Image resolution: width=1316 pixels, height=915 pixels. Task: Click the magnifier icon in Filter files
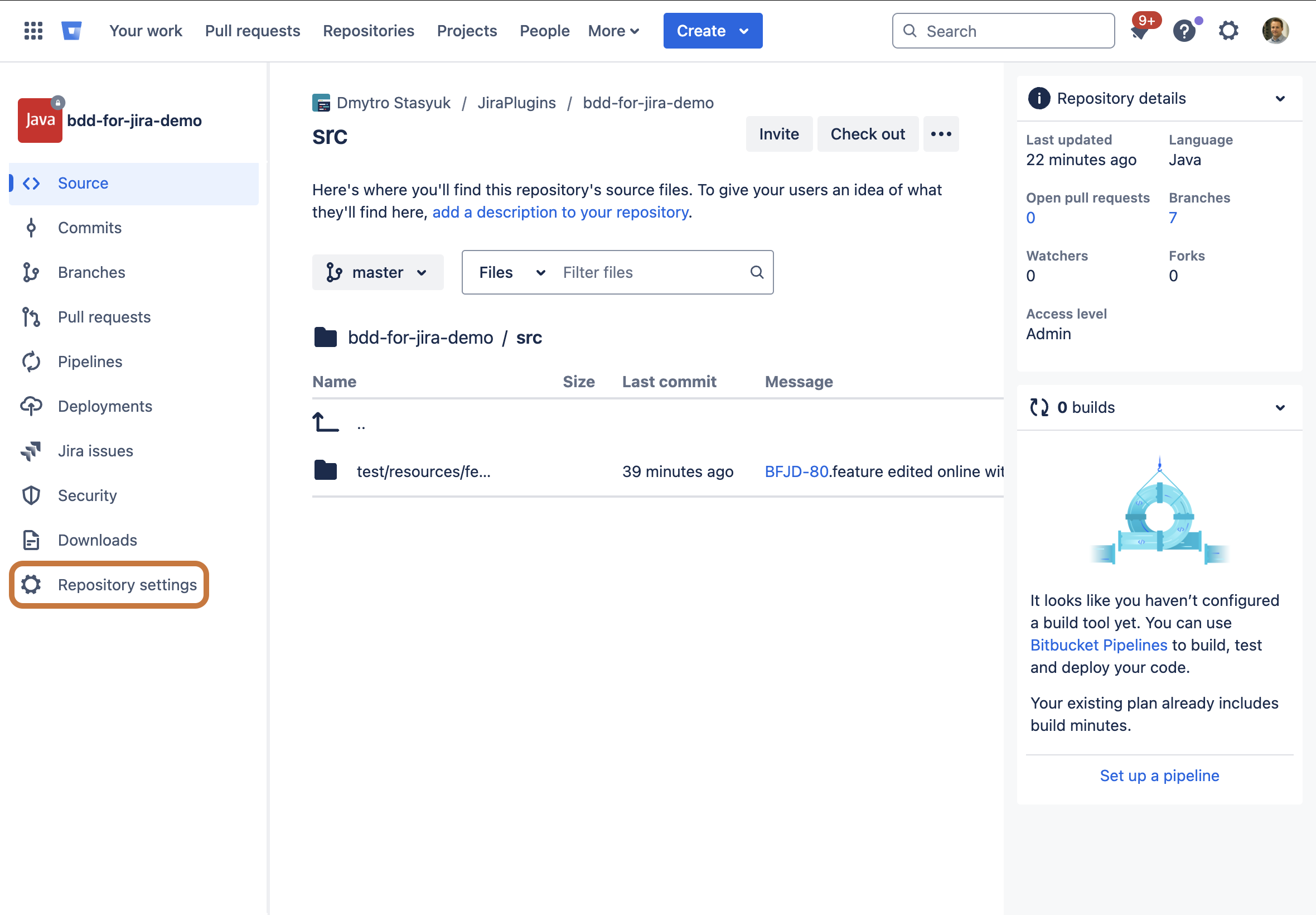pyautogui.click(x=757, y=272)
